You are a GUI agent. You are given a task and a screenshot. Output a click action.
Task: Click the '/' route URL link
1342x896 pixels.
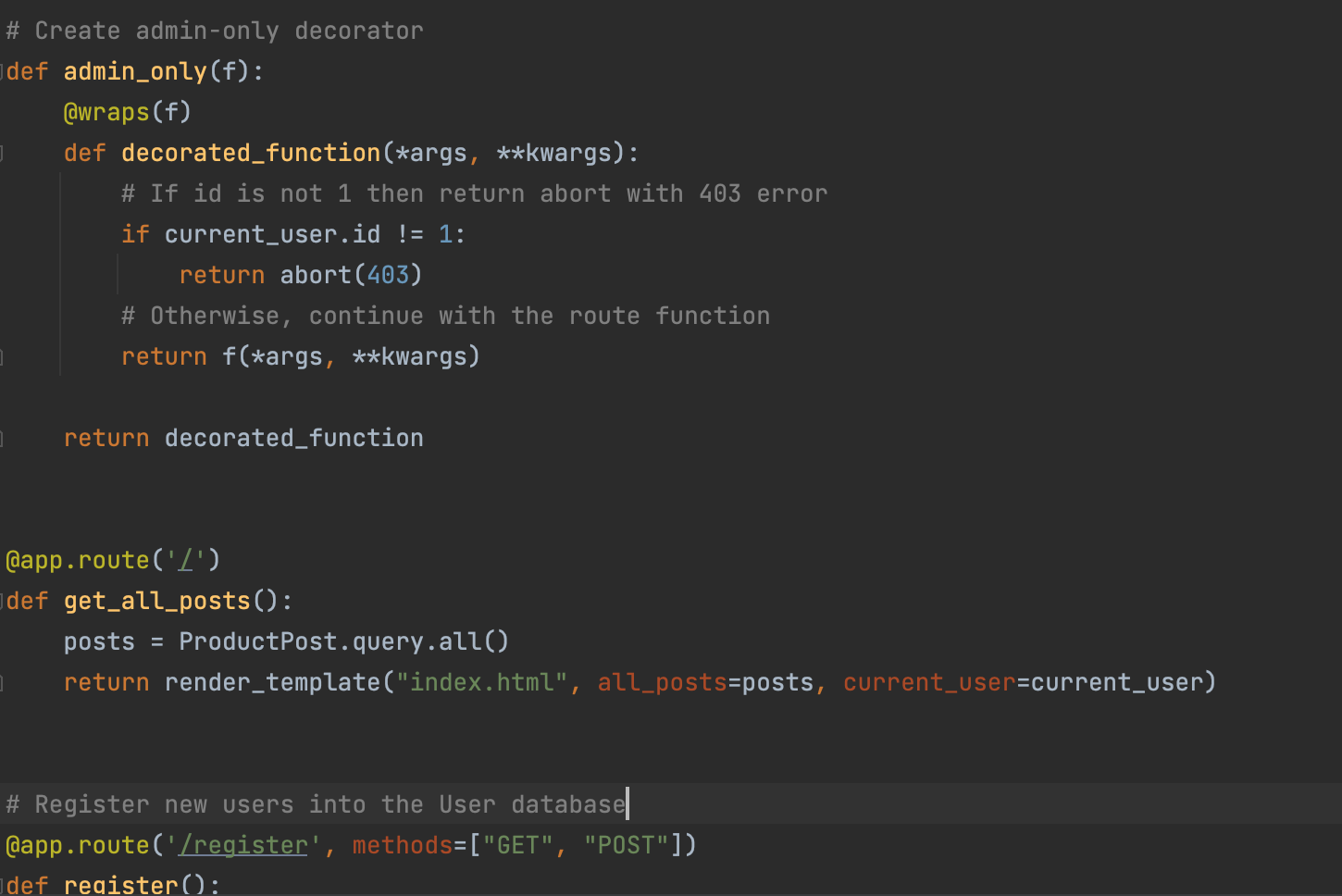[x=186, y=560]
